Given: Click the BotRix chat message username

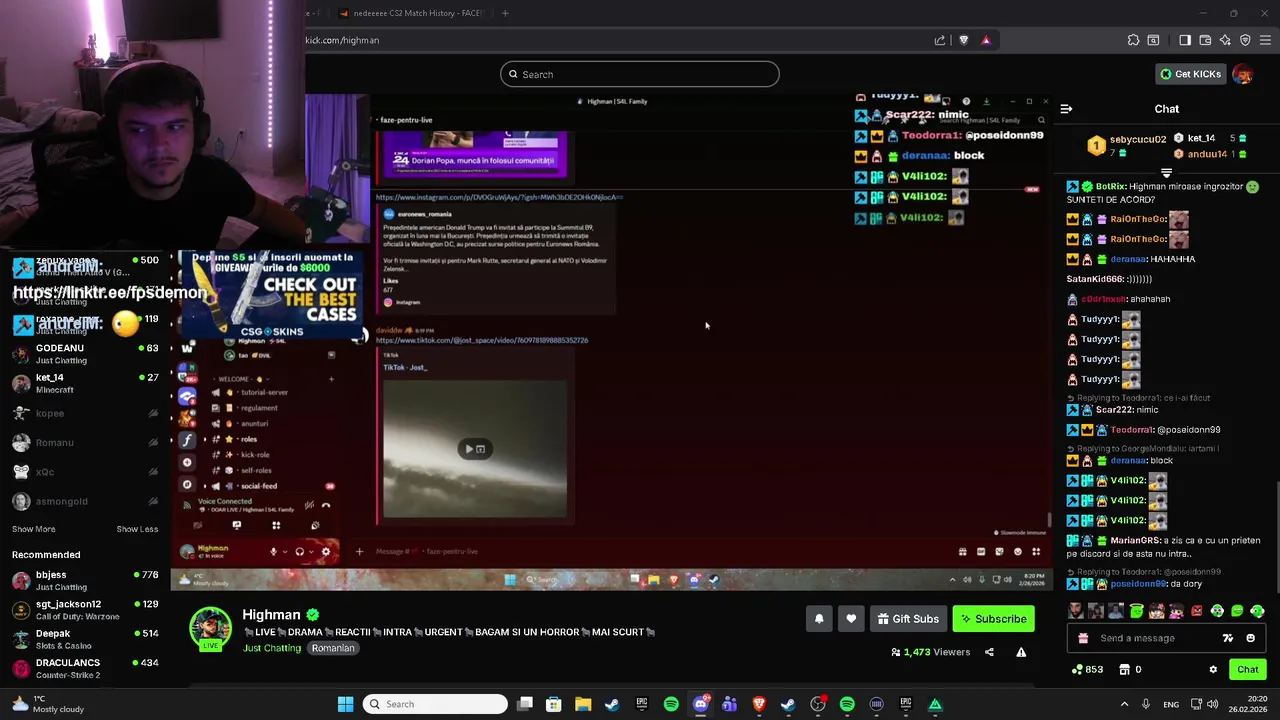Looking at the screenshot, I should point(1110,187).
